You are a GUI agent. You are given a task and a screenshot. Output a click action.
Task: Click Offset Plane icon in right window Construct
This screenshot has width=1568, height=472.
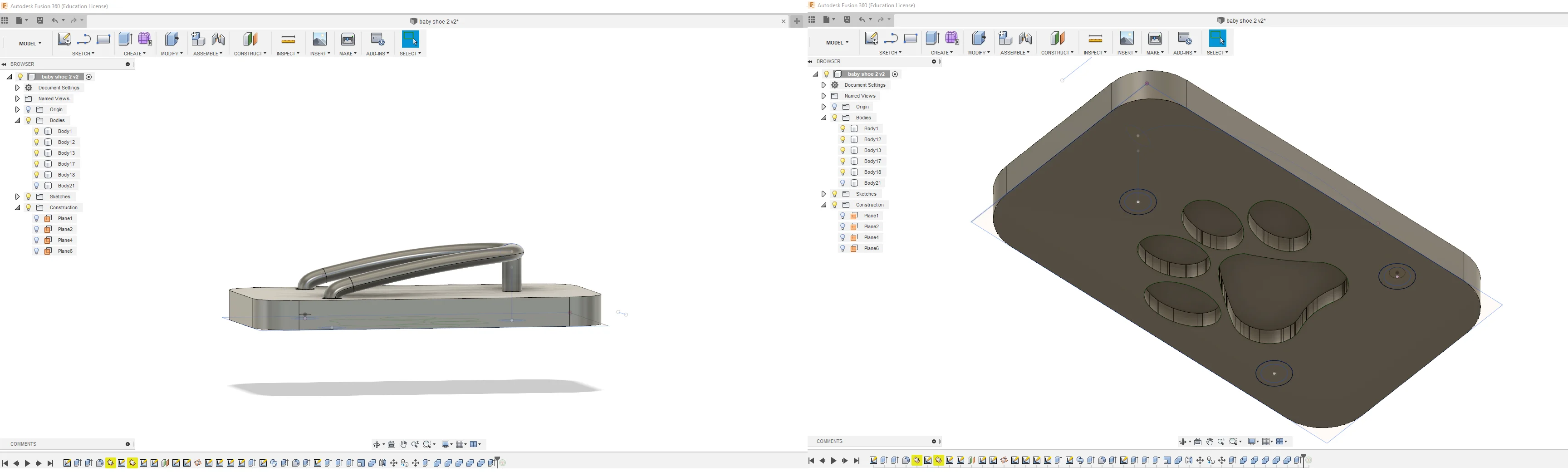pyautogui.click(x=1057, y=39)
